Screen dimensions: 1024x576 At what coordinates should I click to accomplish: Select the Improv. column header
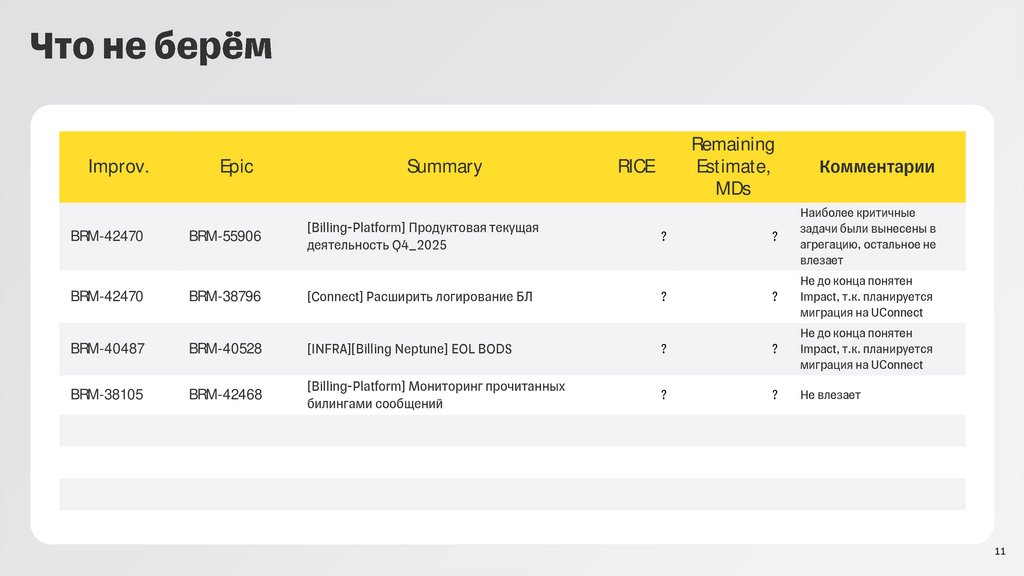[x=118, y=167]
